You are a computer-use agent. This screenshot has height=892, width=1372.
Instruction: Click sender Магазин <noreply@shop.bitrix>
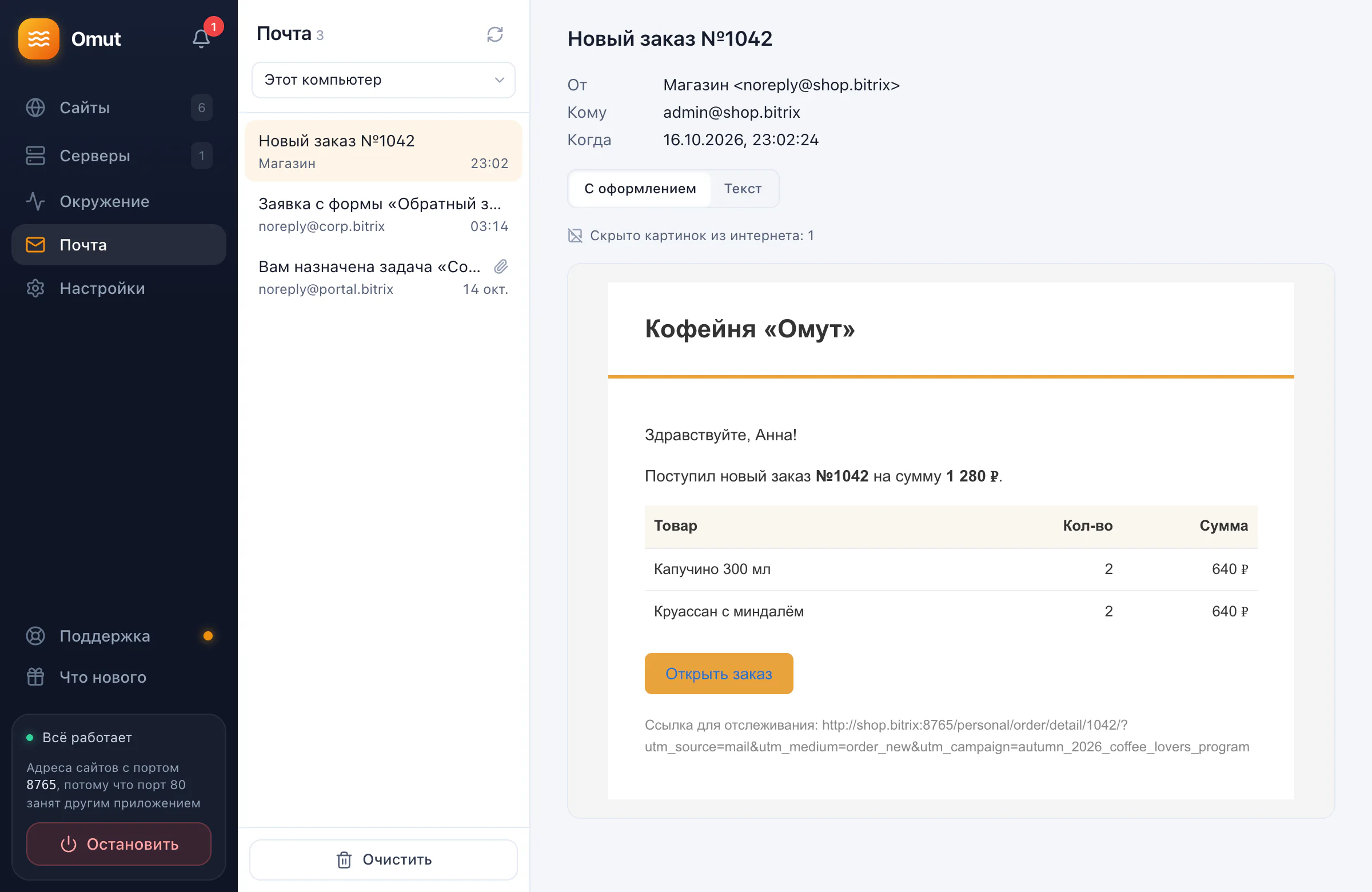[781, 85]
